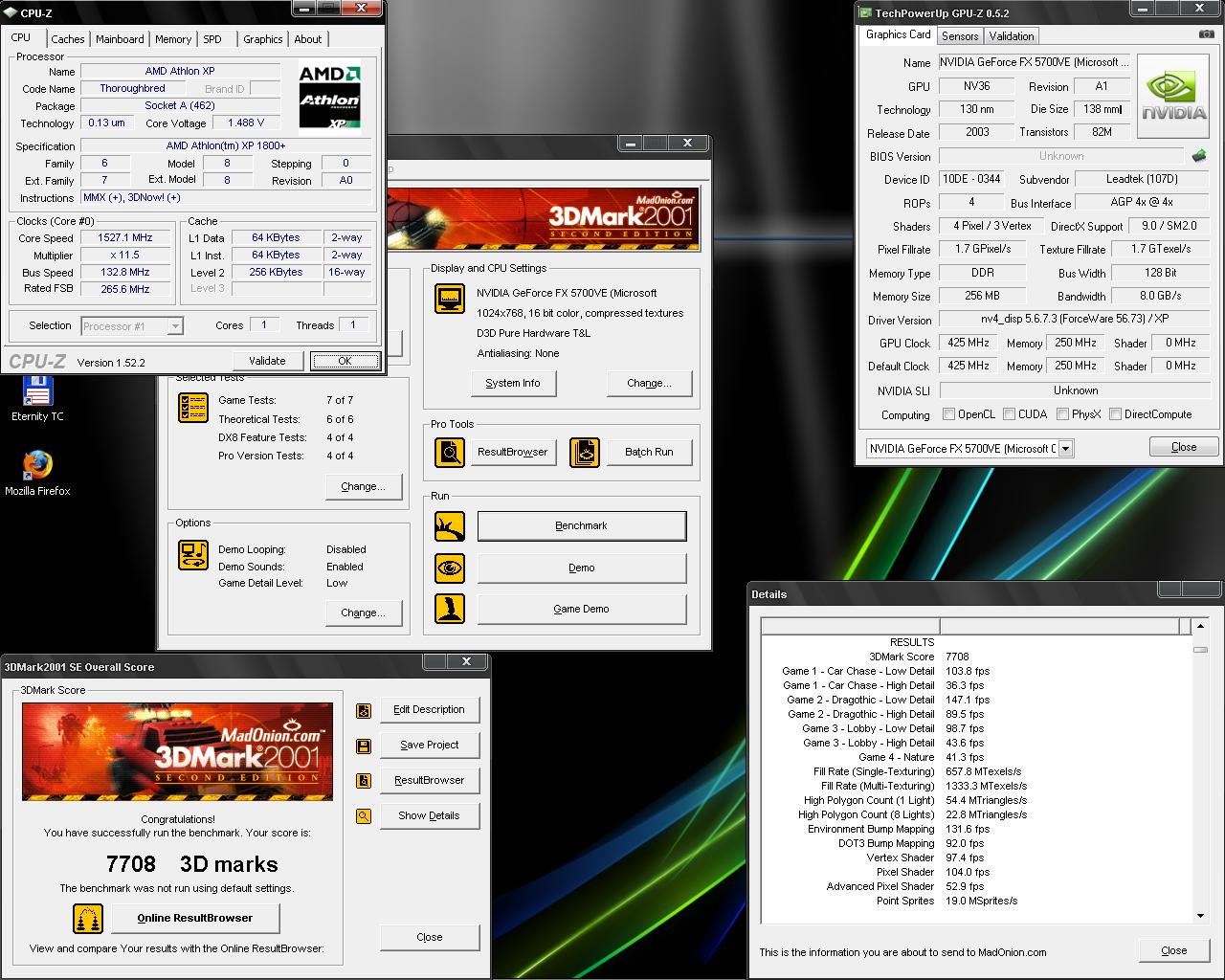The width and height of the screenshot is (1225, 980).
Task: Switch to the Mainboard tab in CPU-Z
Action: (120, 39)
